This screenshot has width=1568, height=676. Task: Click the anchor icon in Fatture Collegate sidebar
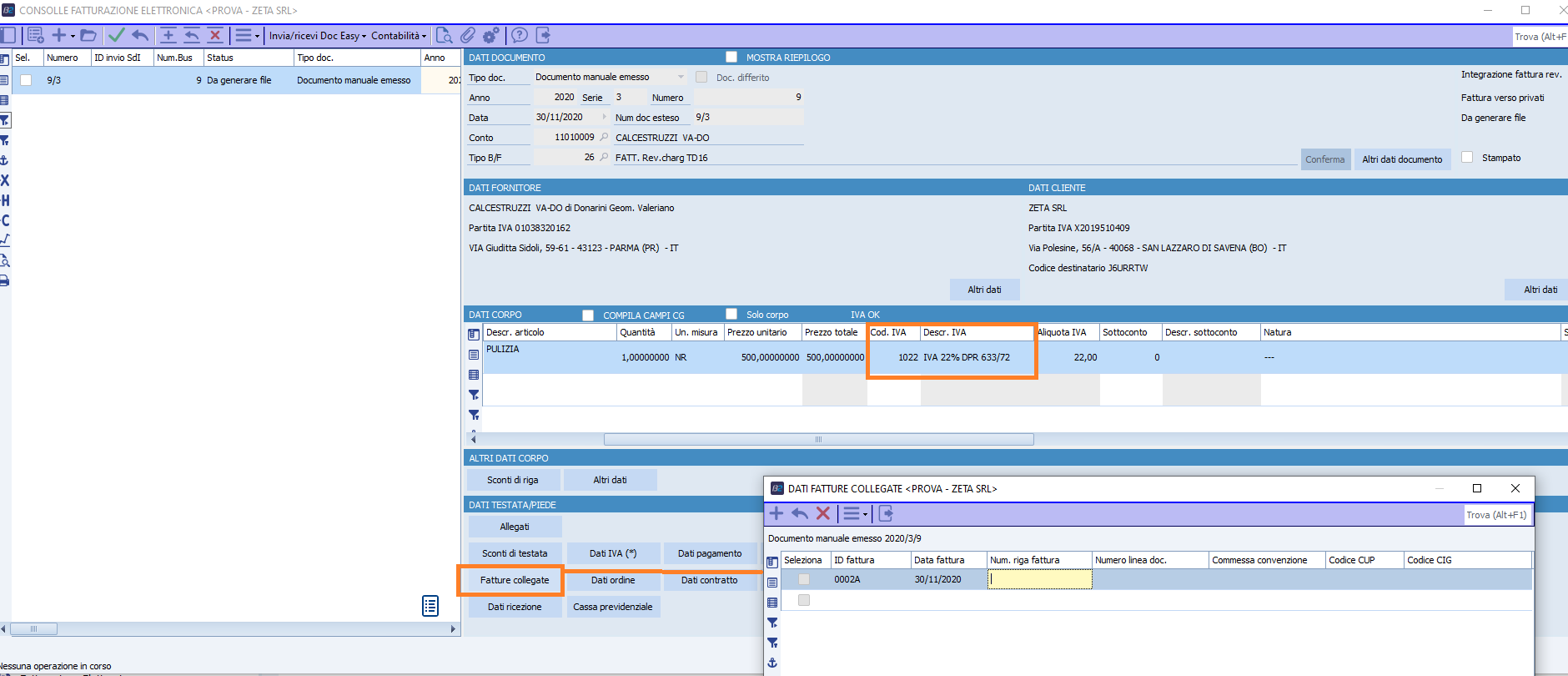click(x=772, y=663)
